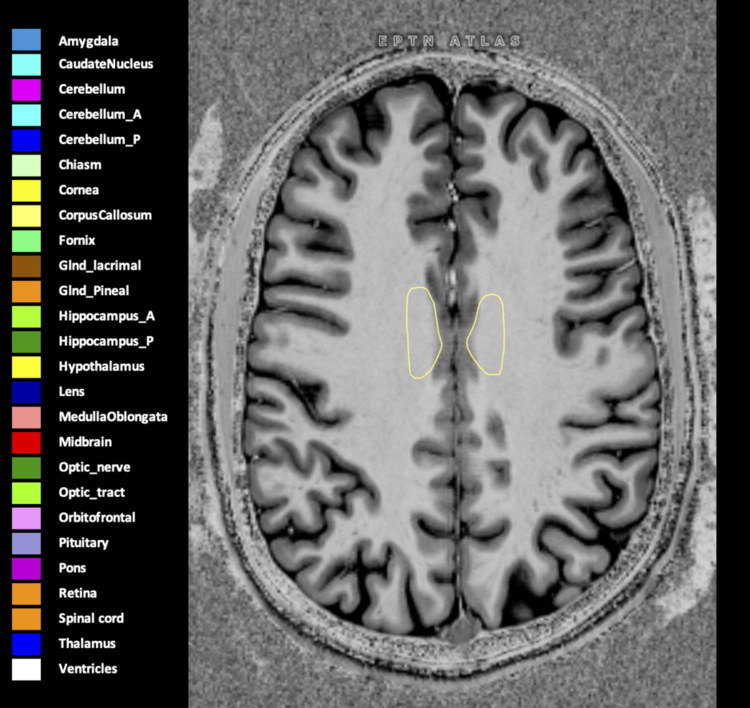Screen dimensions: 750x708
Task: Click the MedullaOblongata pink swatch
Action: point(26,418)
